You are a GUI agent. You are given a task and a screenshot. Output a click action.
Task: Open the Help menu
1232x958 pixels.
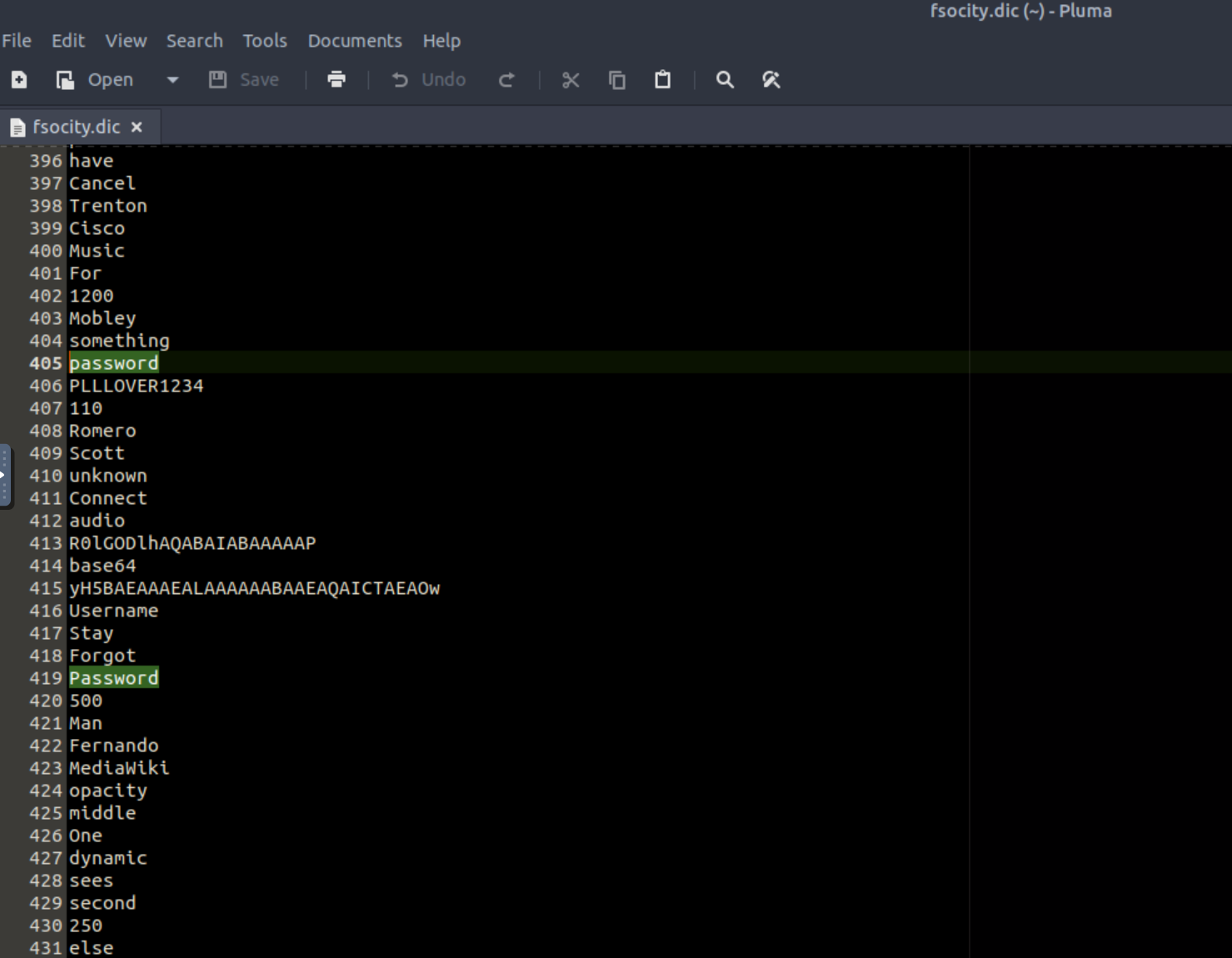pyautogui.click(x=441, y=41)
